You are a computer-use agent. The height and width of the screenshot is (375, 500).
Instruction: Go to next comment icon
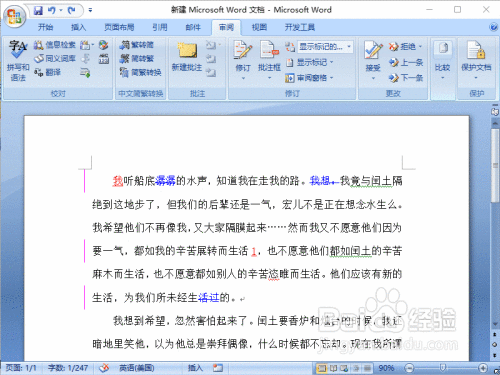coord(211,72)
